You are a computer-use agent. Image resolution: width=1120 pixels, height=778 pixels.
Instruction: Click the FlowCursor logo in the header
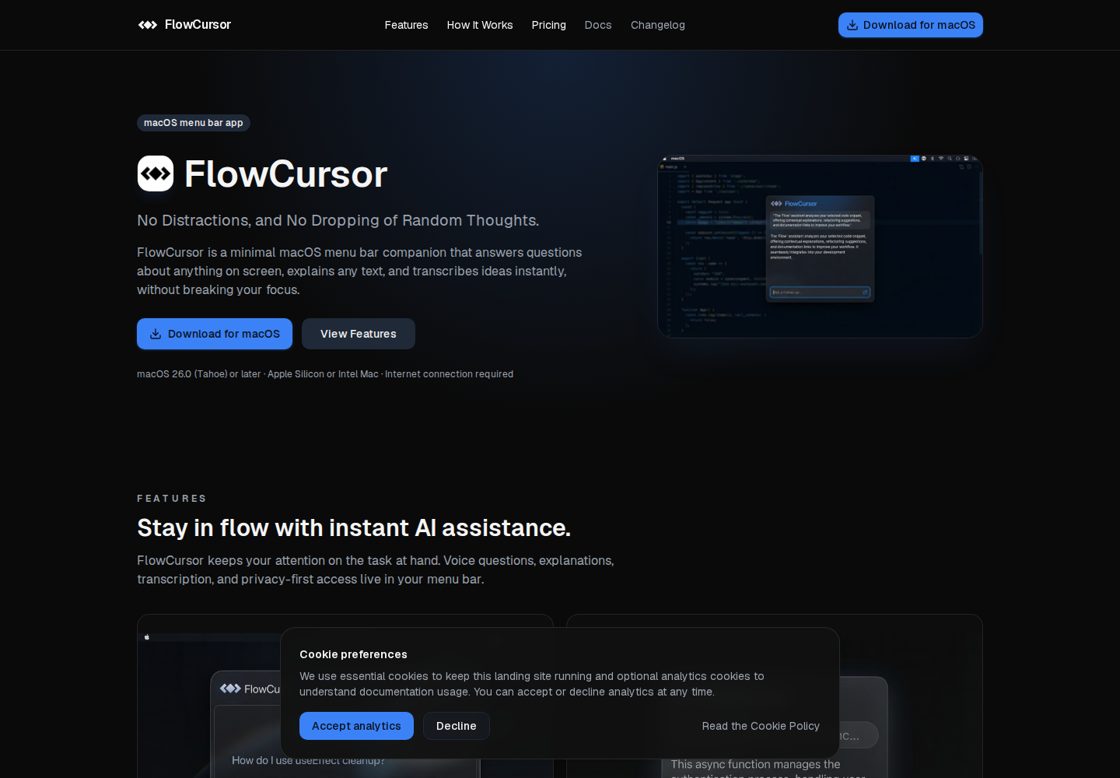[184, 25]
